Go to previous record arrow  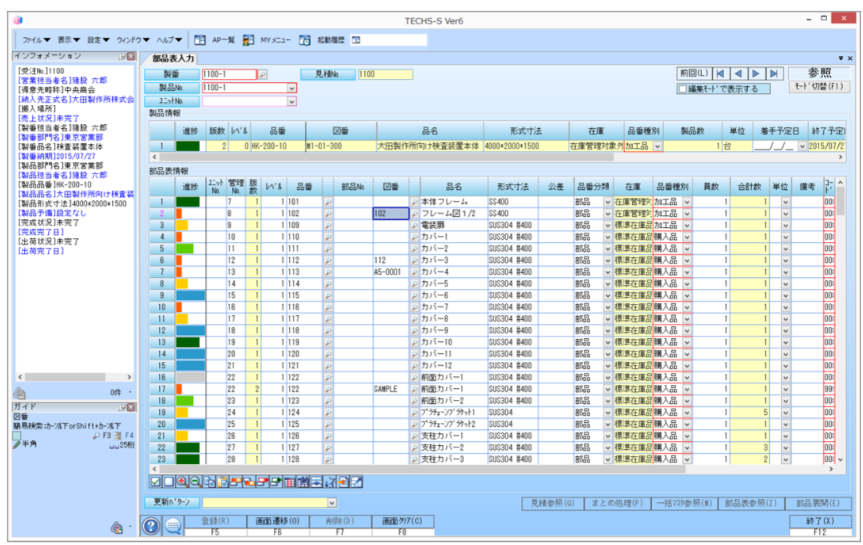coord(738,74)
